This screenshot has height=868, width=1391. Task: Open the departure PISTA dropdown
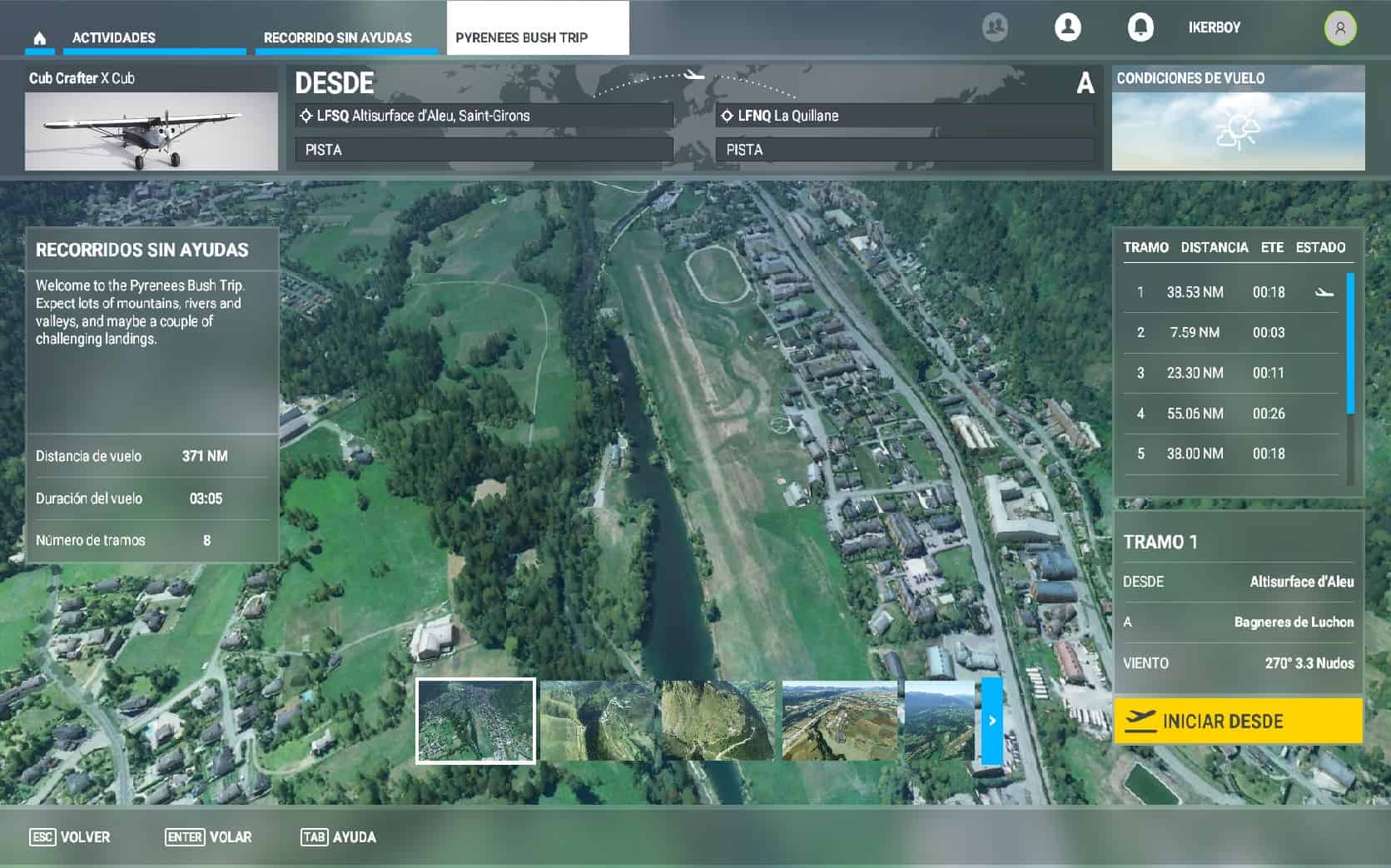(484, 150)
